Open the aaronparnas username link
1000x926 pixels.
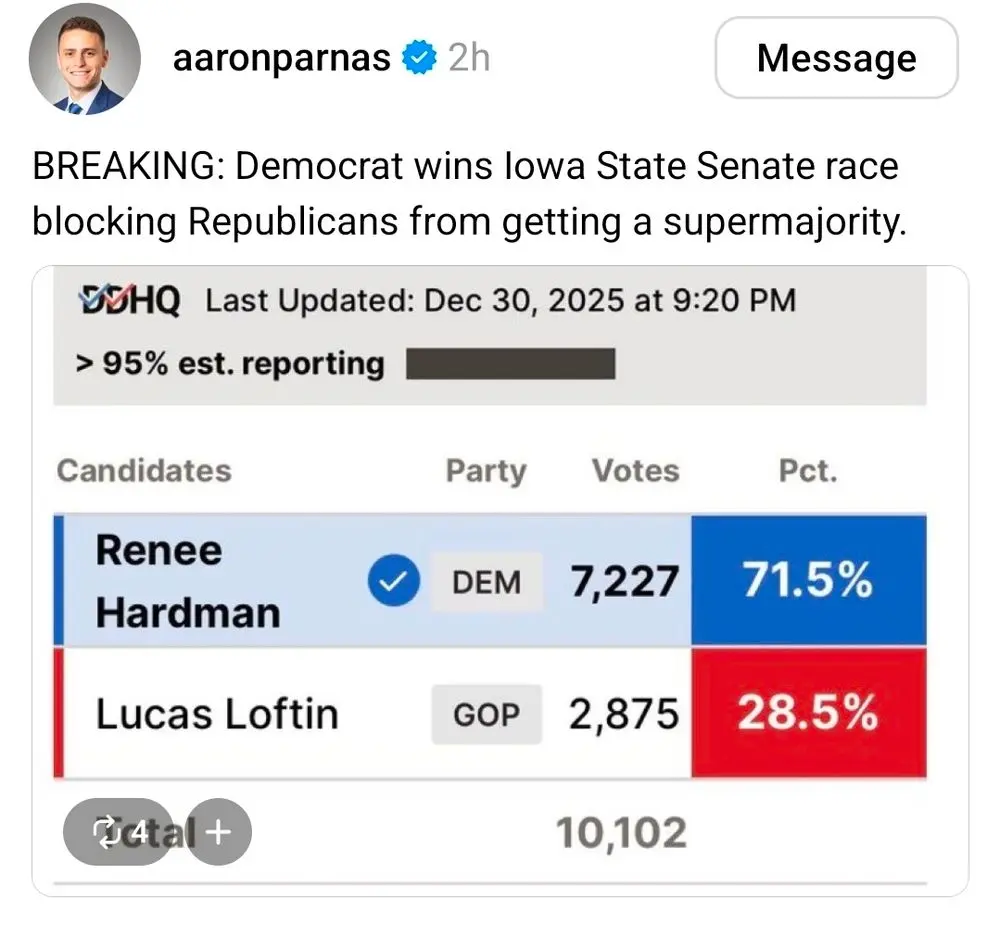(x=281, y=59)
